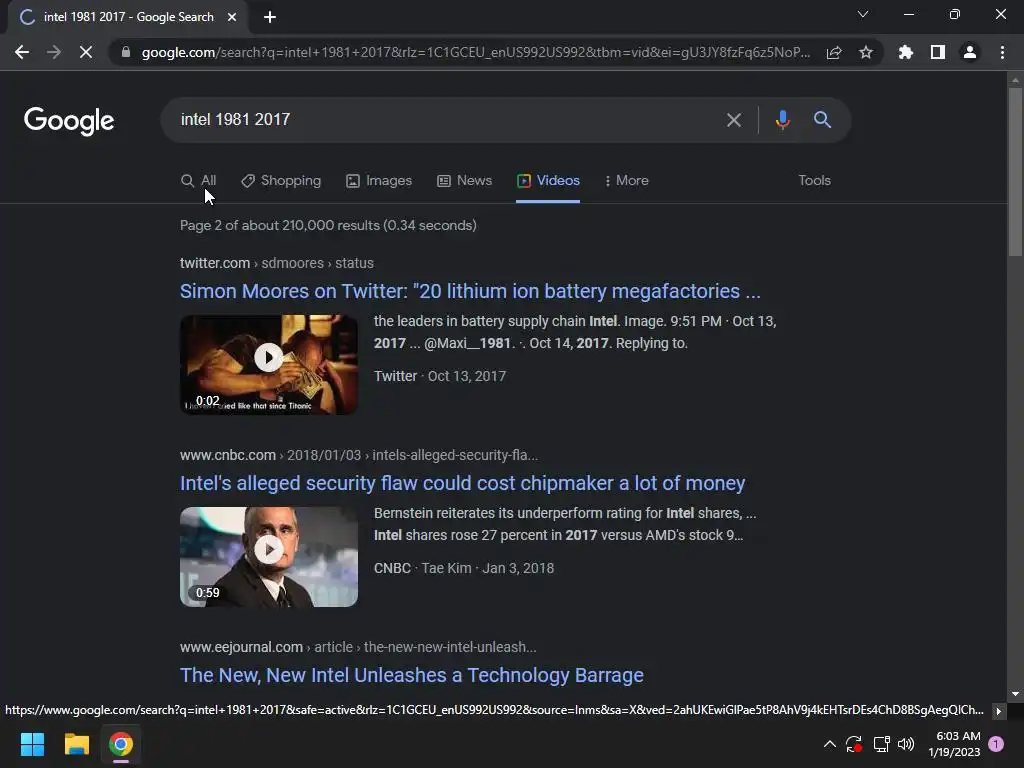Open Simon Moores on Twitter result
1024x768 pixels.
point(470,291)
